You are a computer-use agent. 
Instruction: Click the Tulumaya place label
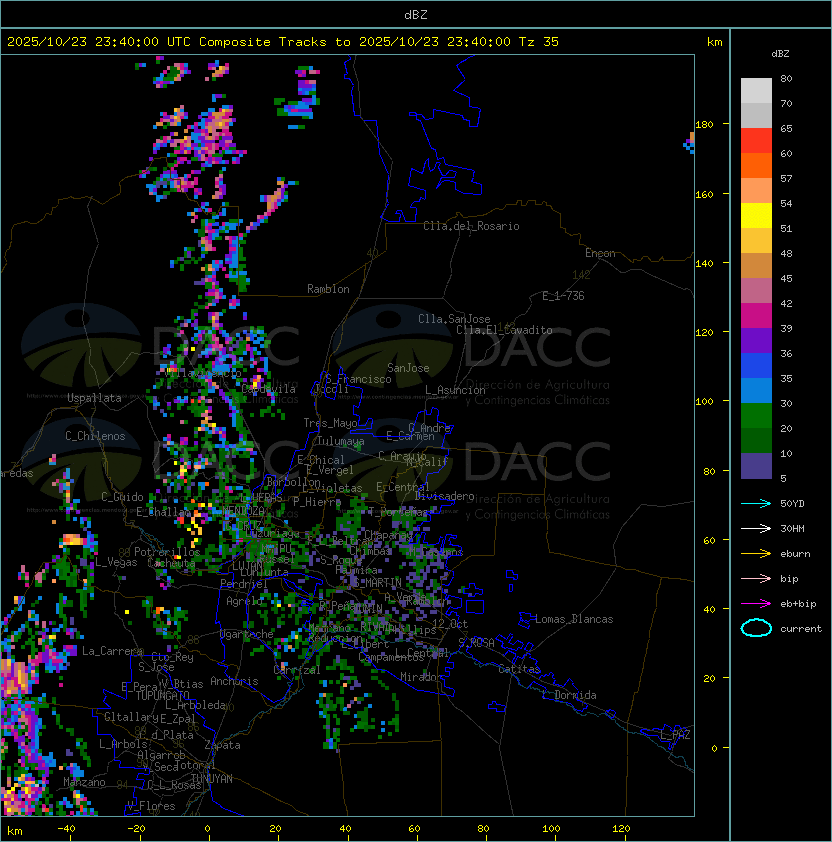(x=341, y=441)
